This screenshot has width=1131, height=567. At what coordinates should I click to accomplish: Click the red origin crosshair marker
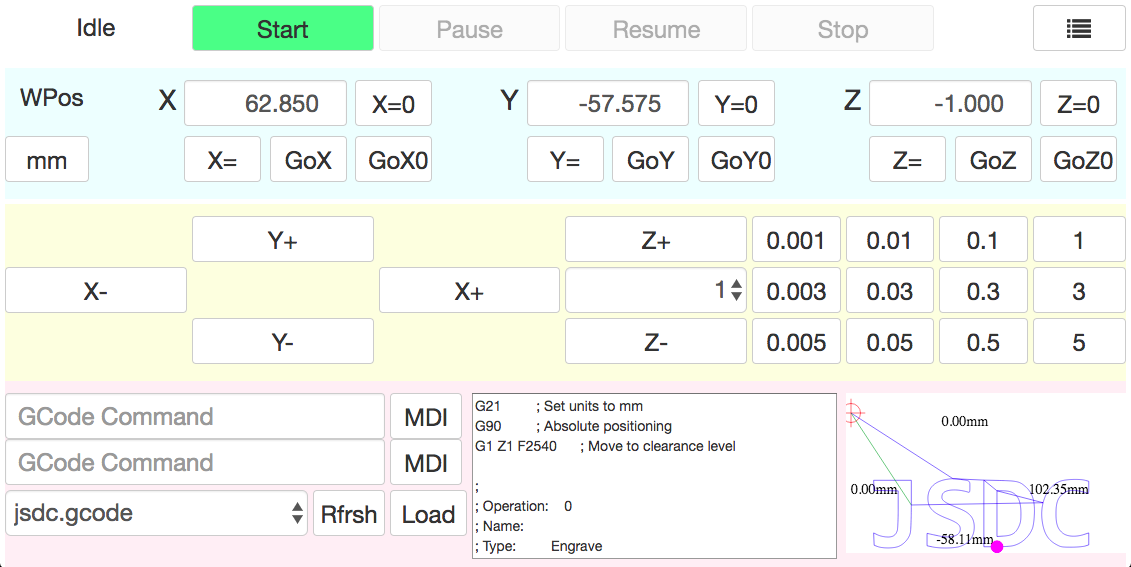853,413
